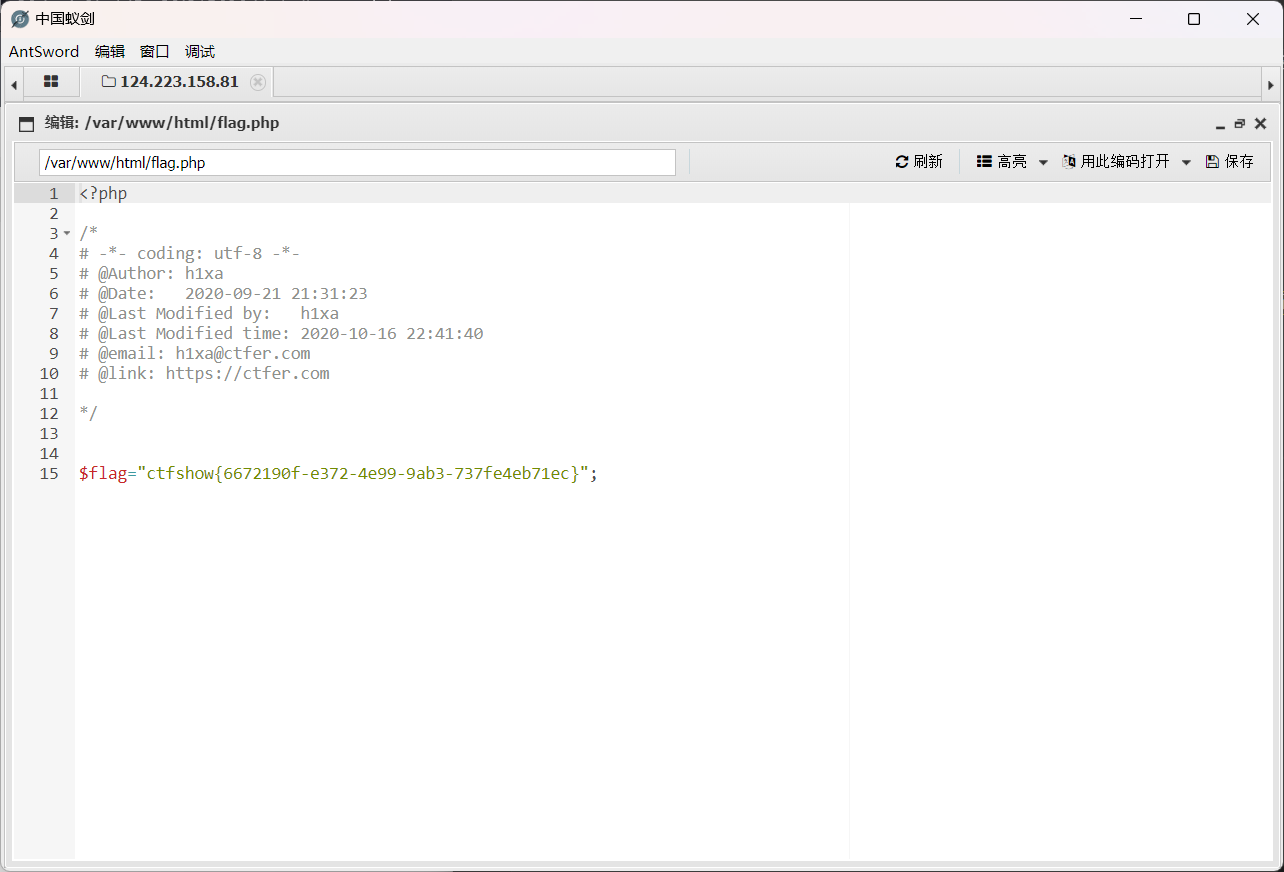1284x872 pixels.
Task: Open the 编辑 menu
Action: [x=110, y=52]
